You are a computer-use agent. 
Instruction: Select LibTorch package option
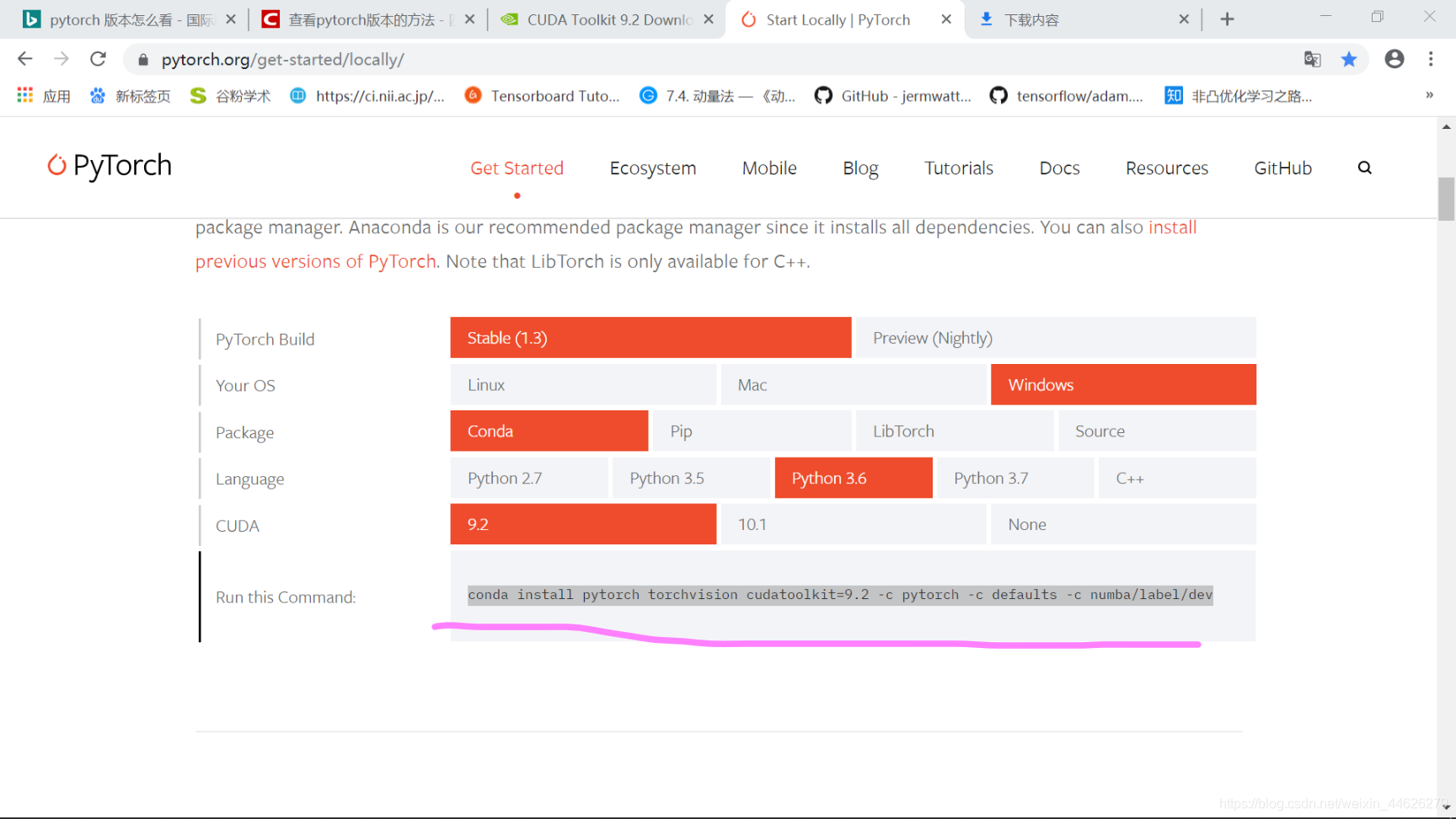tap(955, 431)
